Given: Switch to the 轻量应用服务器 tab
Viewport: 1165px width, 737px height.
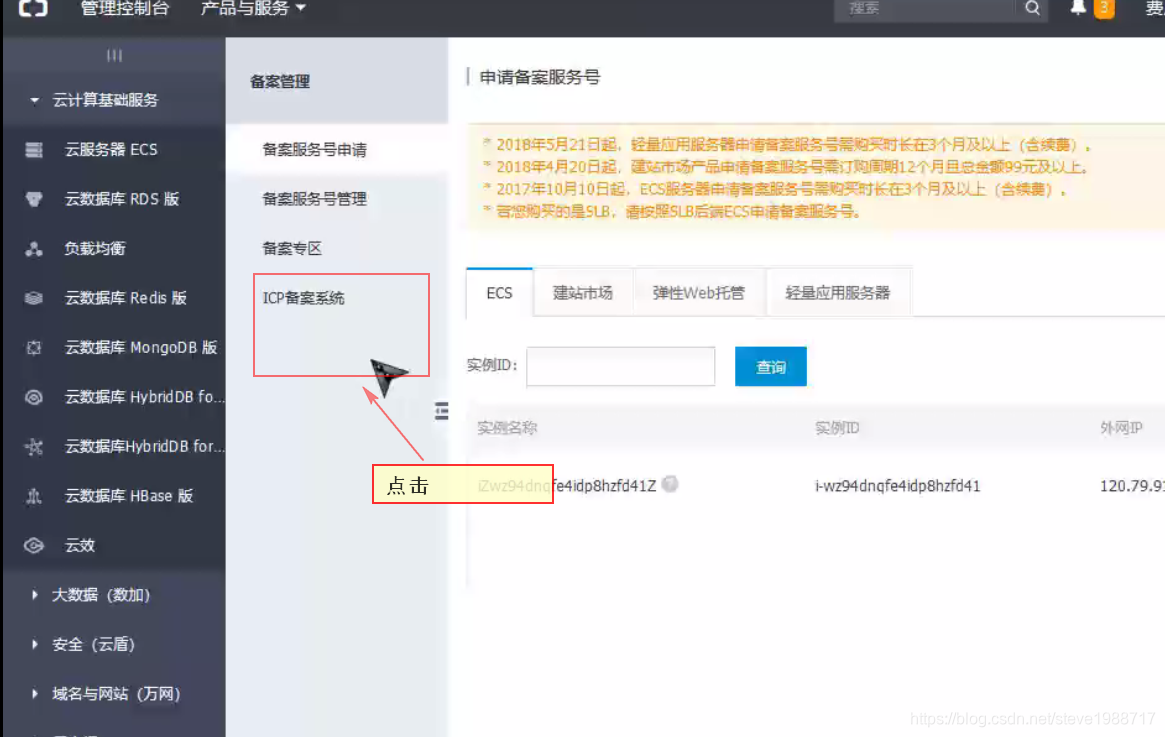Looking at the screenshot, I should click(837, 293).
